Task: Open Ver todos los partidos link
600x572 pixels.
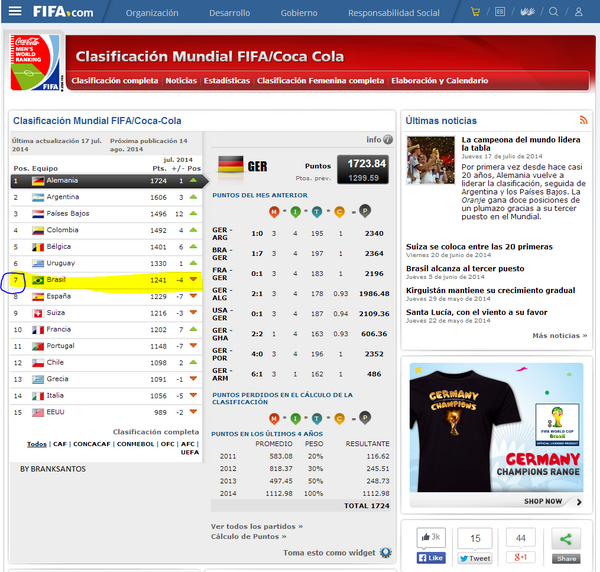Action: (x=257, y=526)
